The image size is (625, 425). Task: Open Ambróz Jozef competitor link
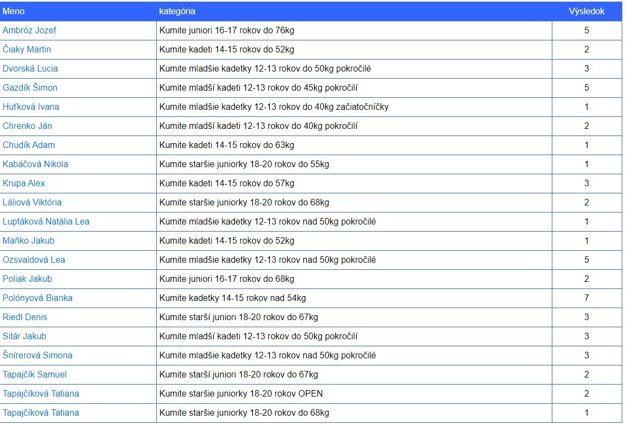[x=29, y=30]
